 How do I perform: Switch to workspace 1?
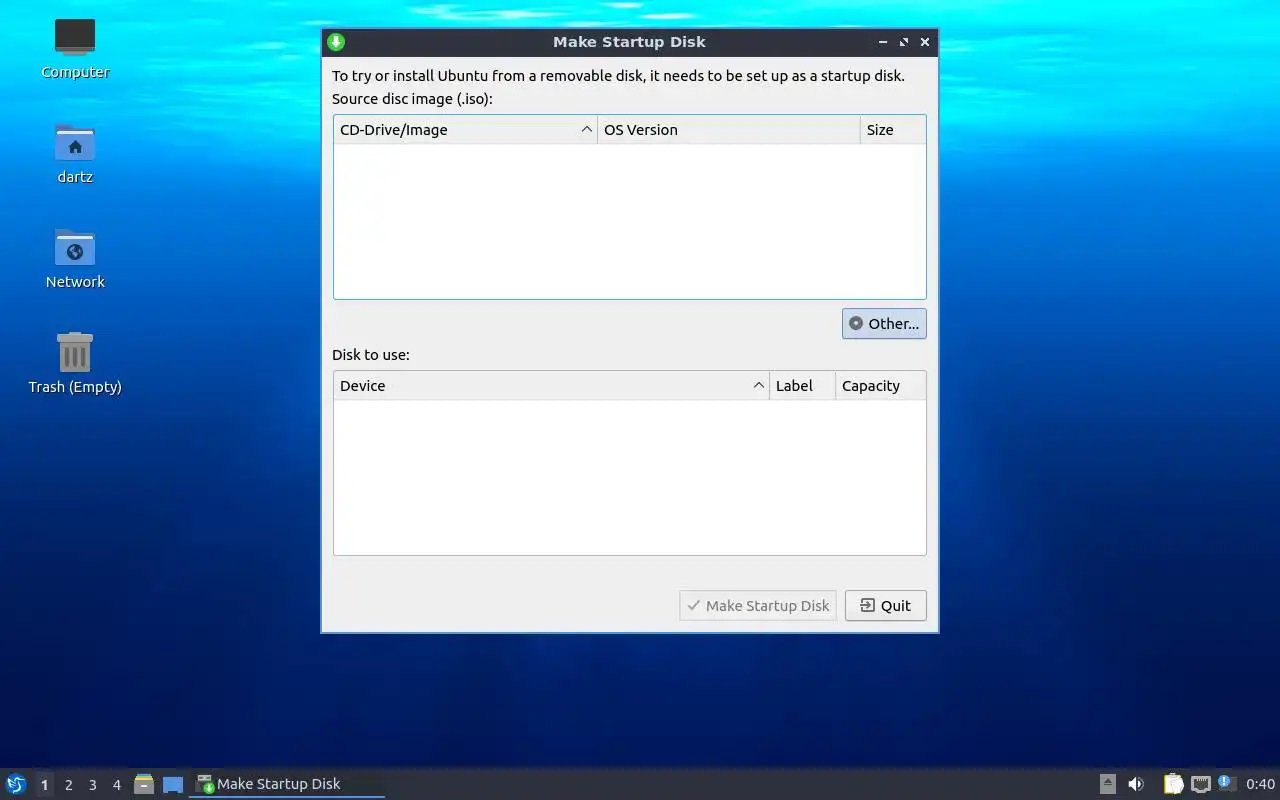coord(44,785)
